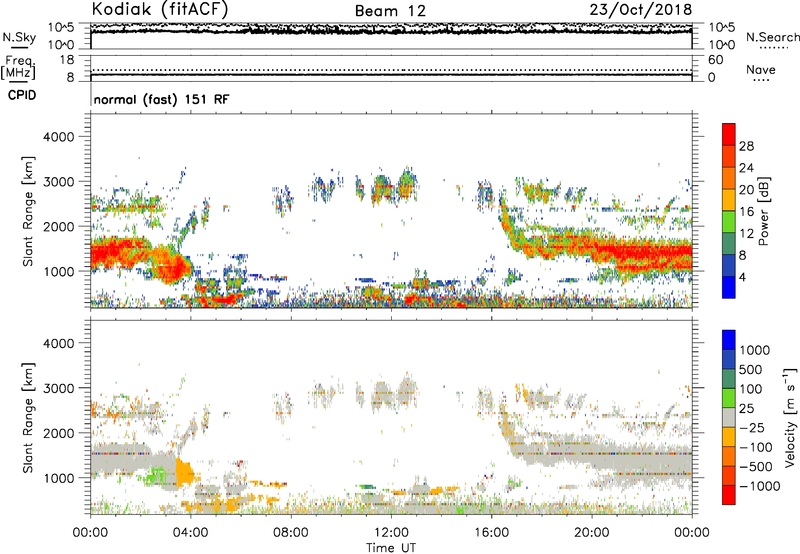The width and height of the screenshot is (800, 554).
Task: Click the Slant Range label of the velocity panel
Action: [x=28, y=418]
